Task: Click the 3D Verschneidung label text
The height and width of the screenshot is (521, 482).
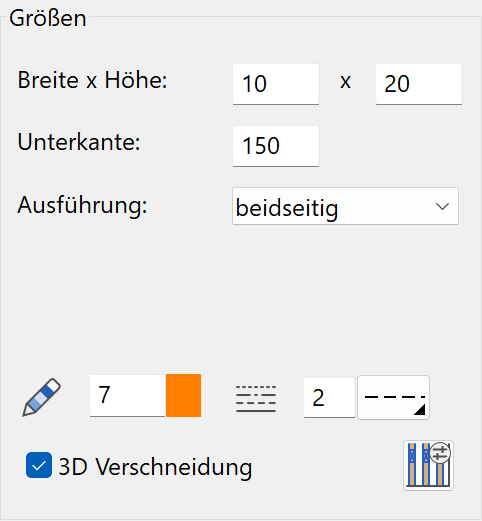Action: point(155,467)
